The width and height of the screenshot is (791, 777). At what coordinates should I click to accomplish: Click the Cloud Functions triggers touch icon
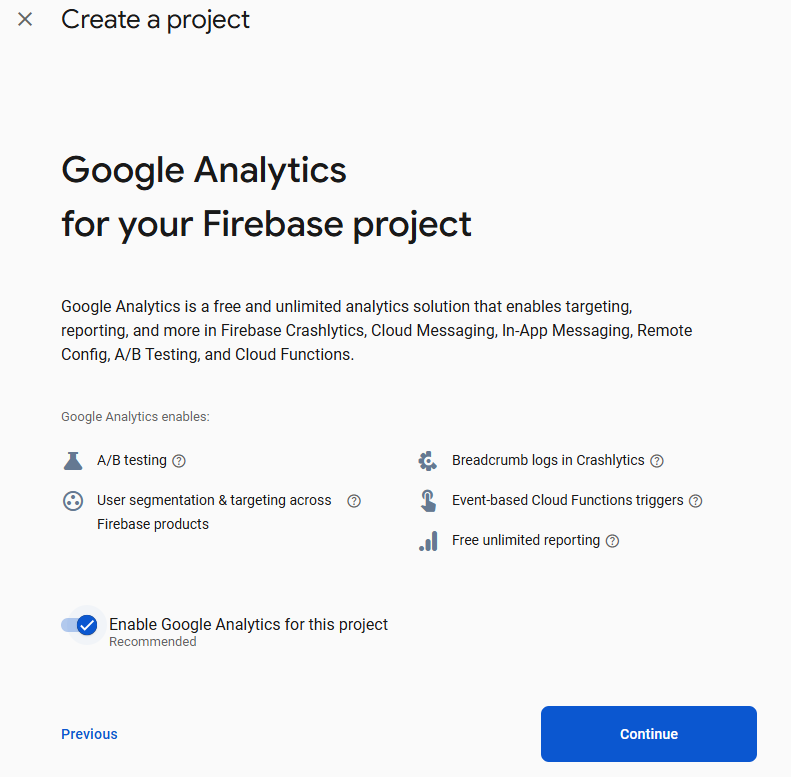(428, 501)
